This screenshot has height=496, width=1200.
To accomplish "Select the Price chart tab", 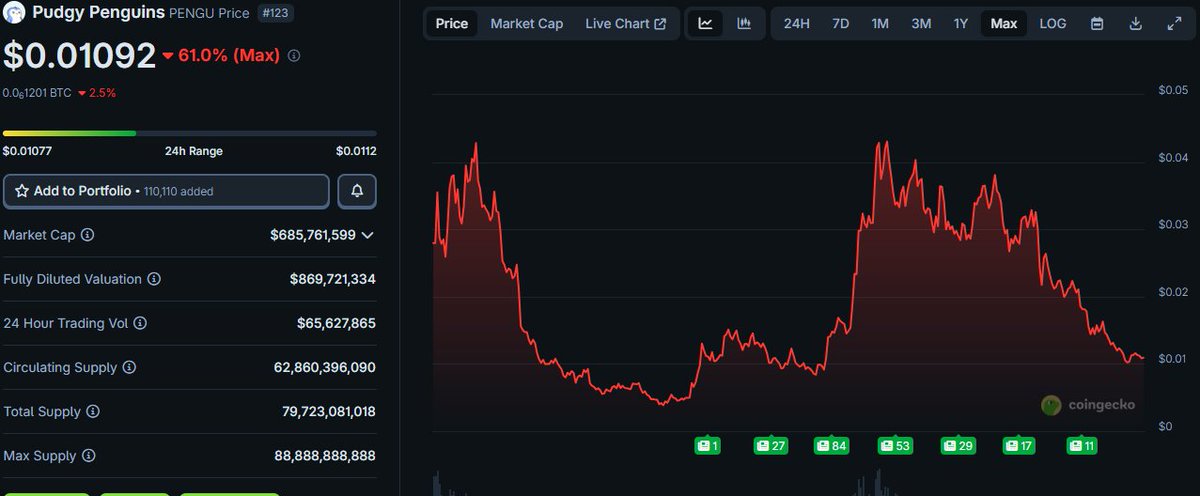I will pos(452,23).
